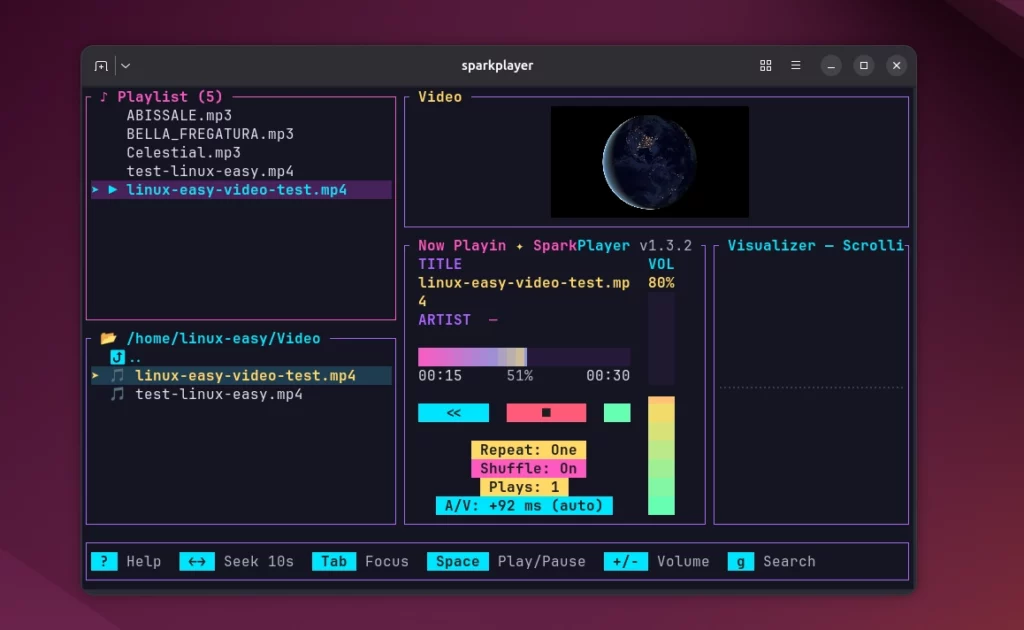The image size is (1024, 630).
Task: Open the tab overview grid icon
Action: coord(765,65)
